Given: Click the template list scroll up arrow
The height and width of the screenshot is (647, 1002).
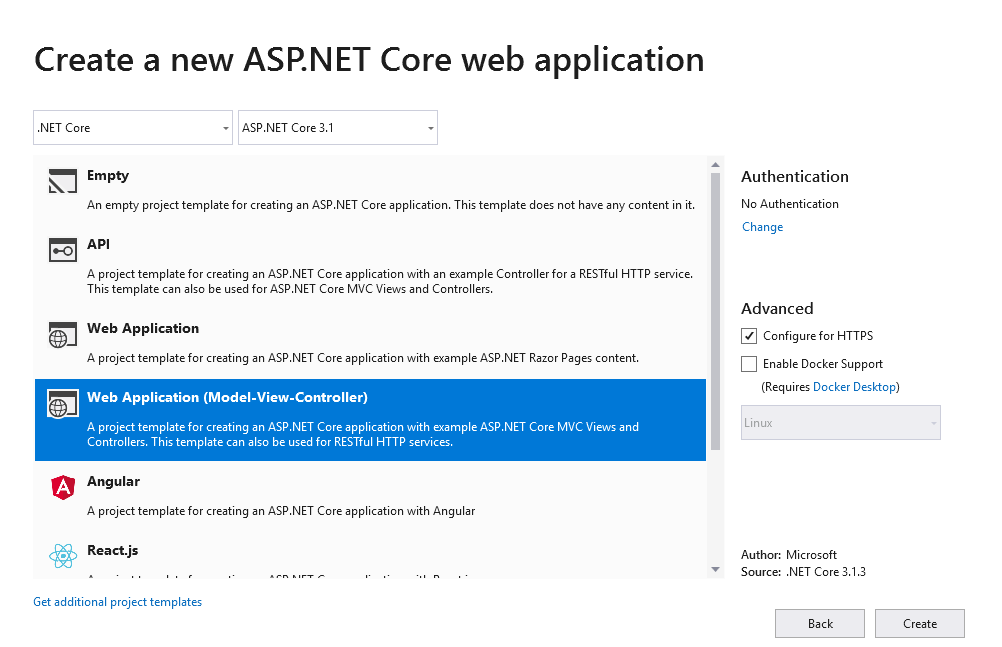Looking at the screenshot, I should tap(715, 165).
